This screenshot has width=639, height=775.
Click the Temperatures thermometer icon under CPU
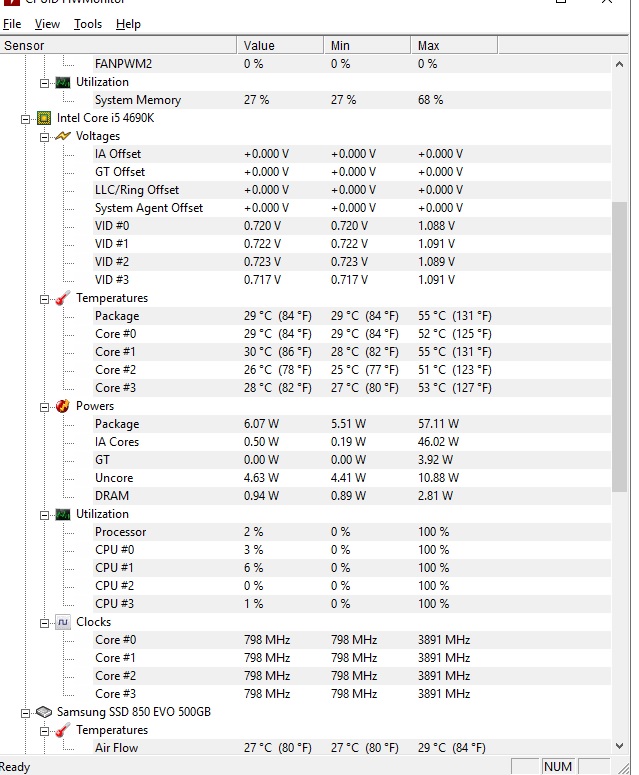[x=63, y=298]
